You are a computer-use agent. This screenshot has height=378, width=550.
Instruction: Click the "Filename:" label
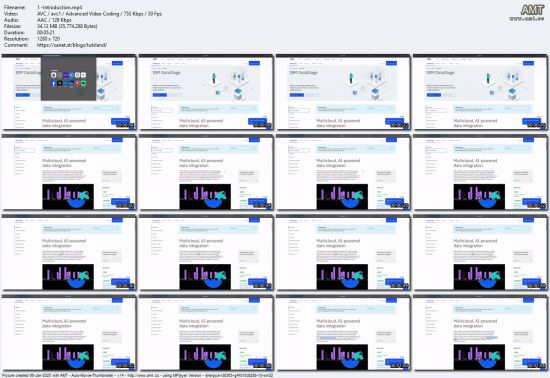[15, 7]
